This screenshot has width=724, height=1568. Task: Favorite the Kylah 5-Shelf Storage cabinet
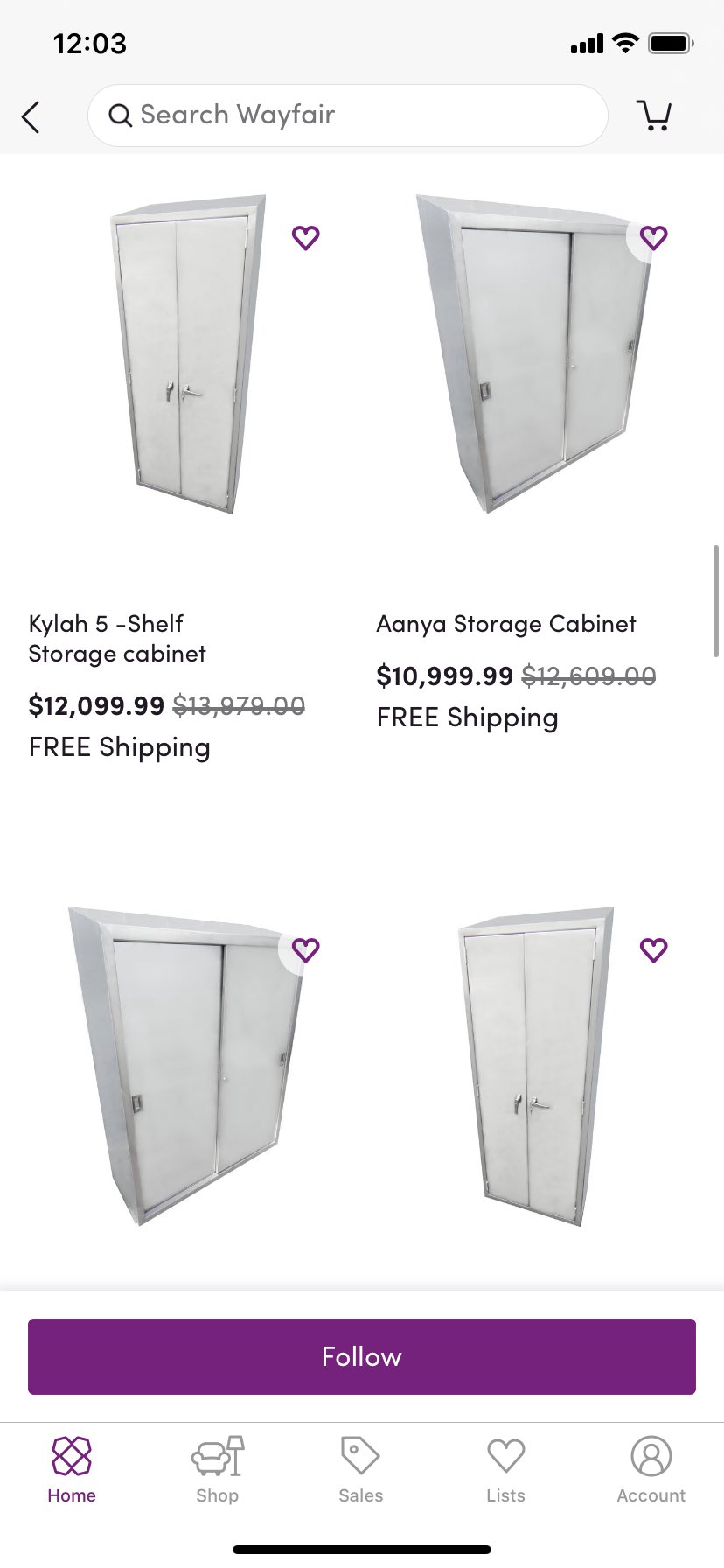[305, 237]
